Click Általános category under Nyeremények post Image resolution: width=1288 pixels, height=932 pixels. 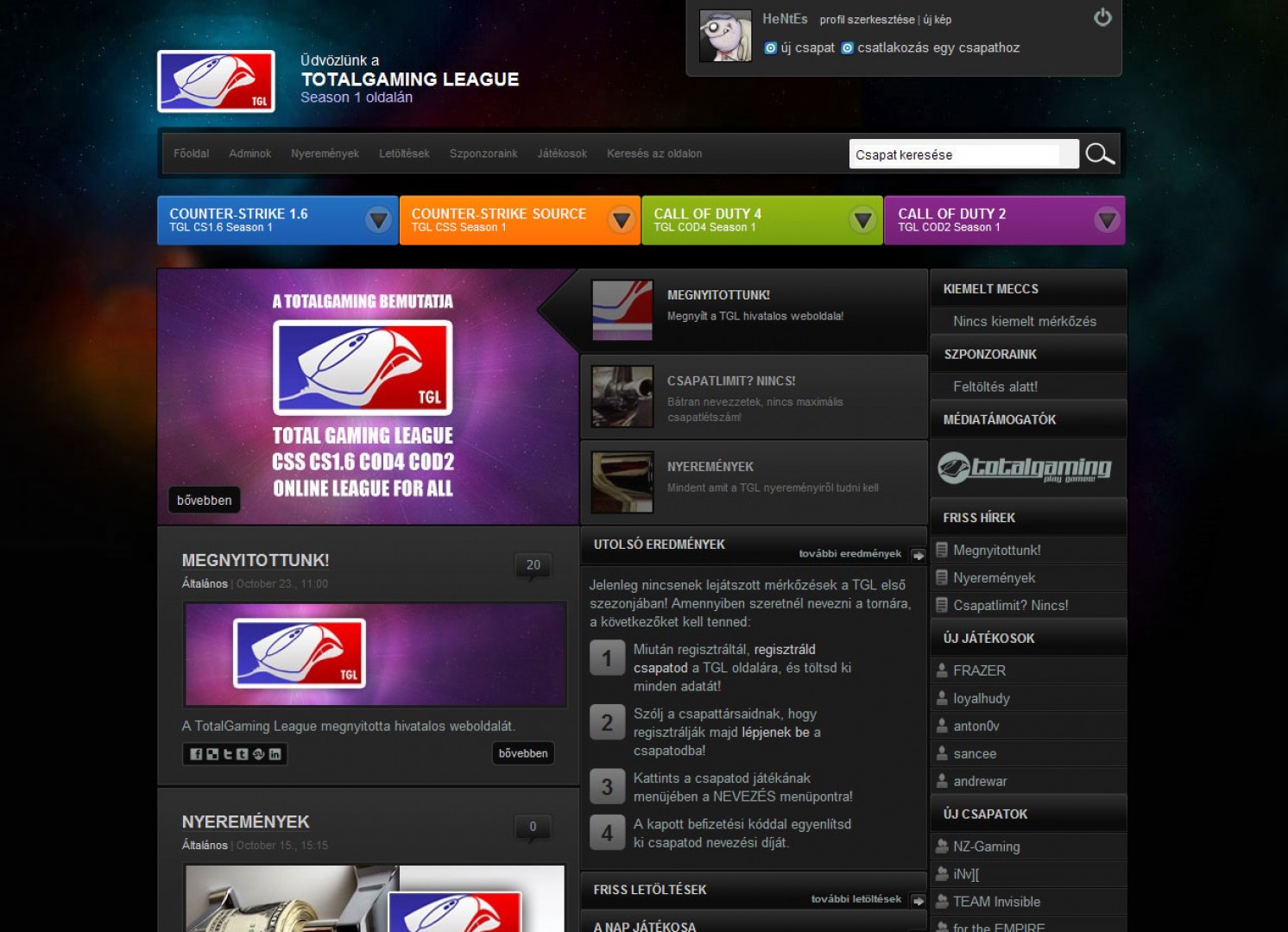(x=205, y=846)
